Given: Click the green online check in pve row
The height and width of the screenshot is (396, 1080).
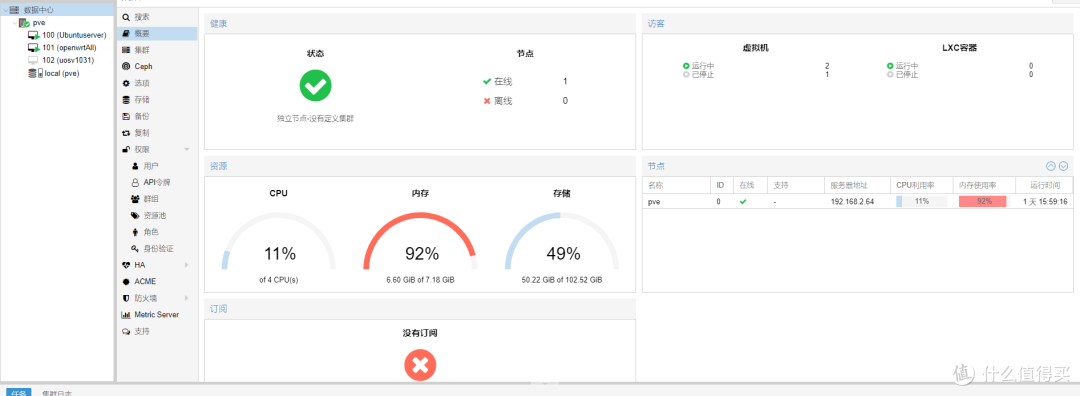Looking at the screenshot, I should coord(742,201).
